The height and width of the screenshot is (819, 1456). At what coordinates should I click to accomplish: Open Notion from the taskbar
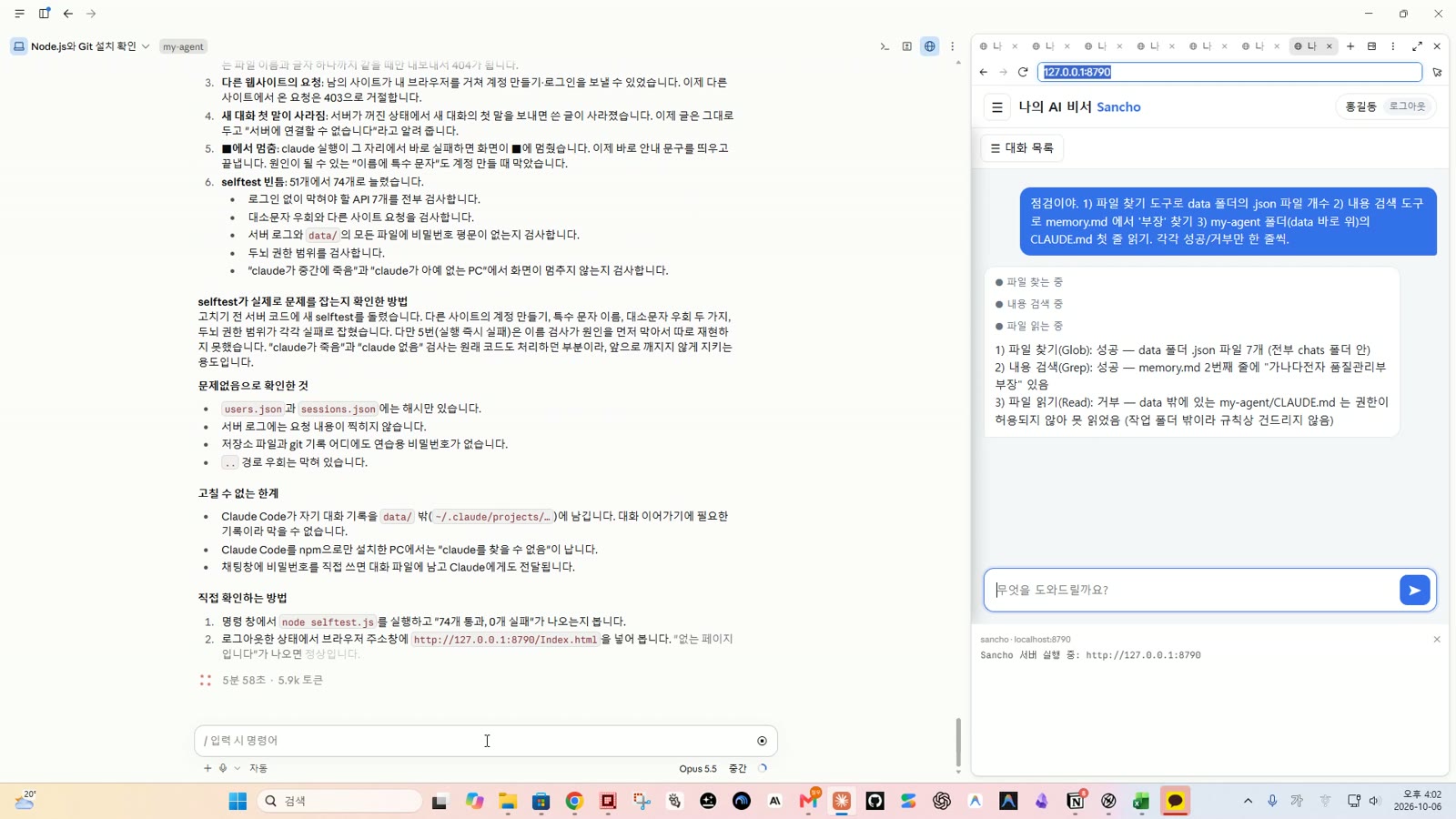pyautogui.click(x=1076, y=801)
